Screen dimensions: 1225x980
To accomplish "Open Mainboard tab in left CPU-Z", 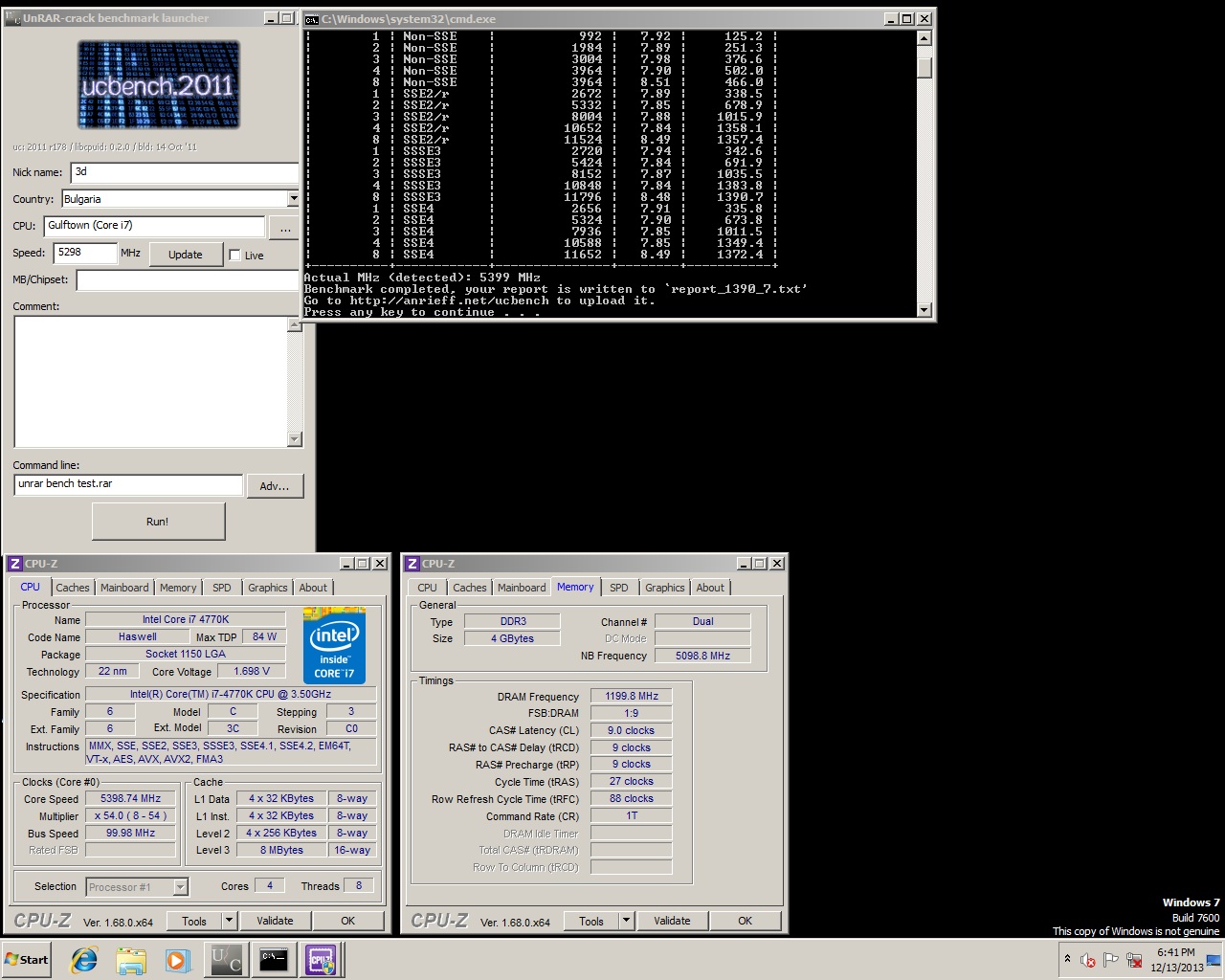I will pyautogui.click(x=124, y=588).
